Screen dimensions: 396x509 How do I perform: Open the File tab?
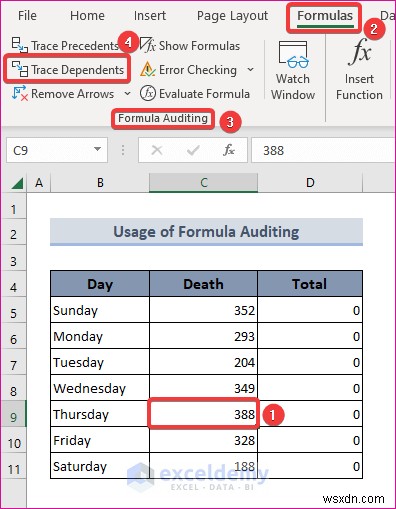[27, 16]
